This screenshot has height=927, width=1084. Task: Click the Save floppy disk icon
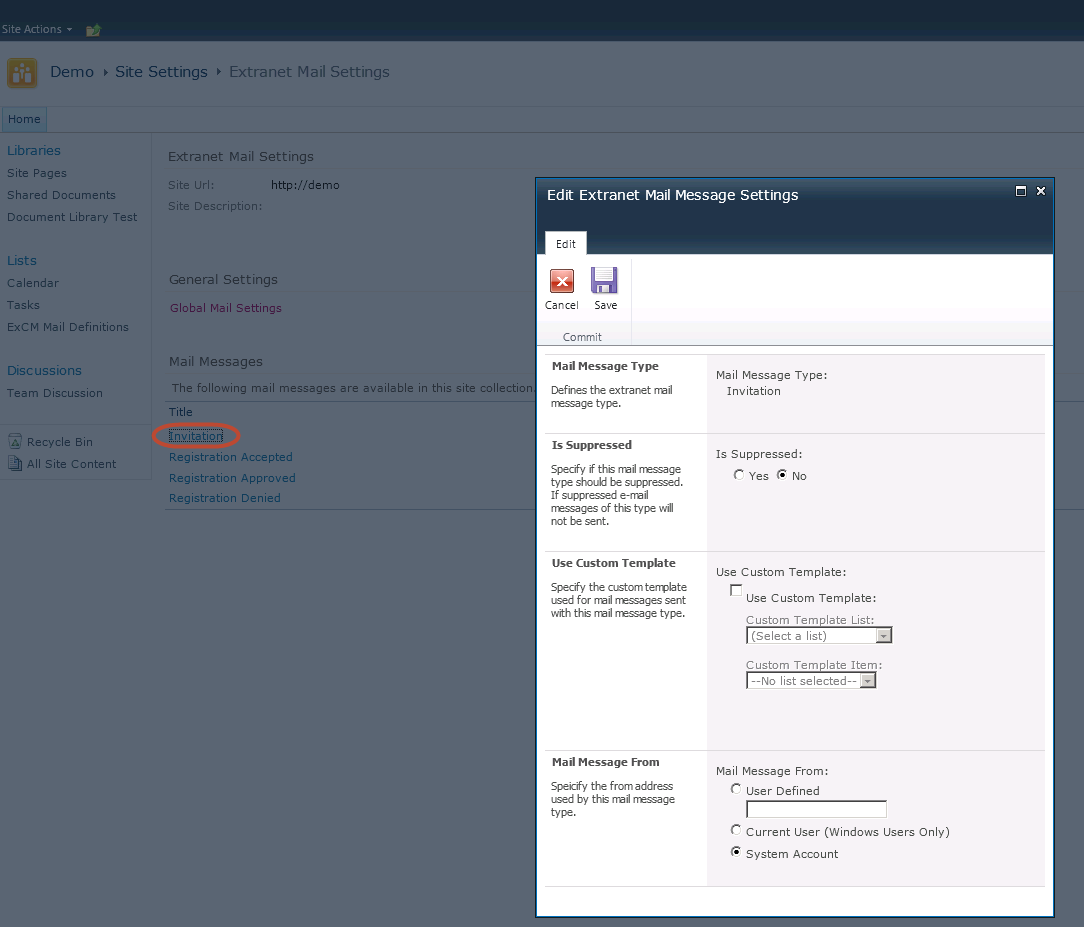click(604, 281)
